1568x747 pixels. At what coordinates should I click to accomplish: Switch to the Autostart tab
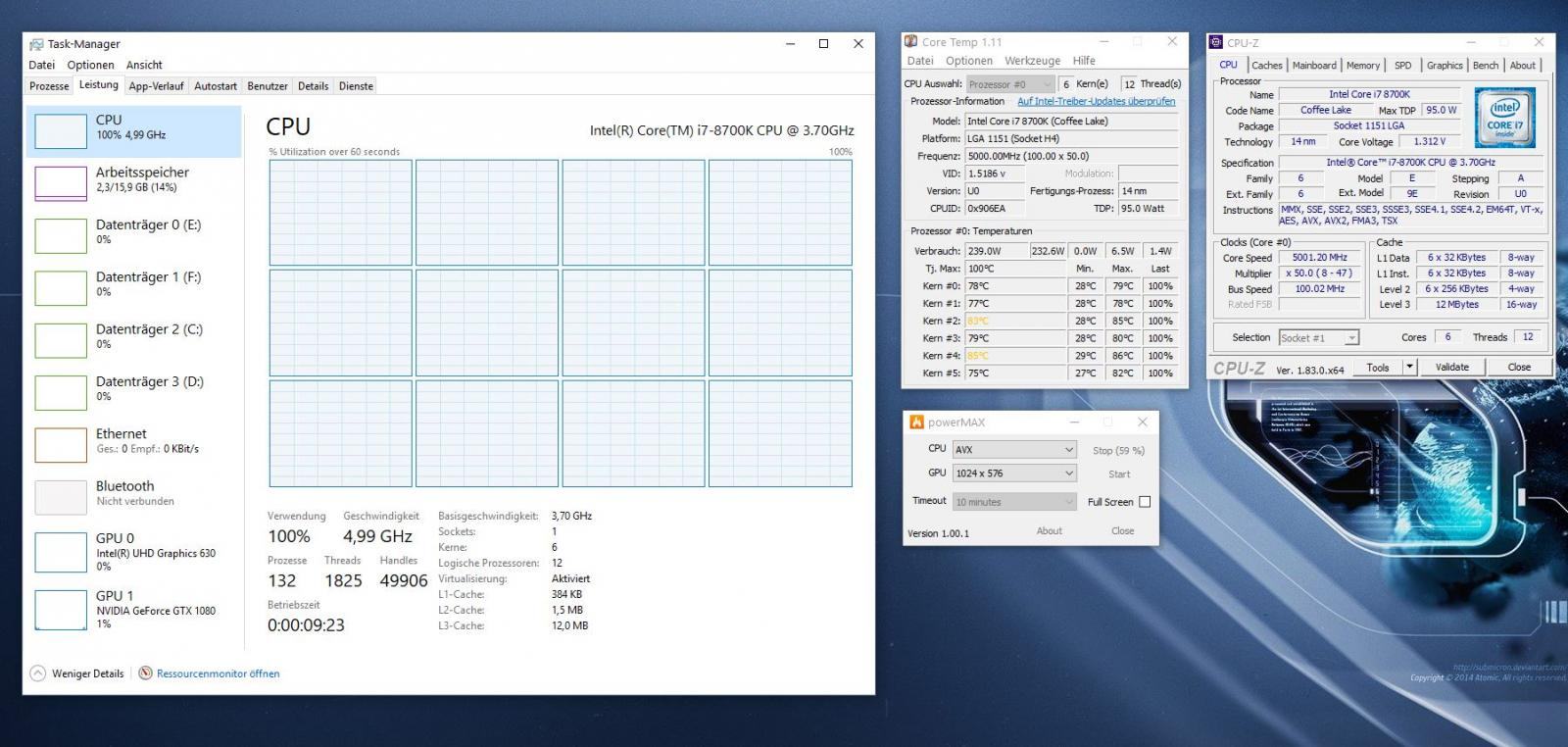[x=216, y=86]
